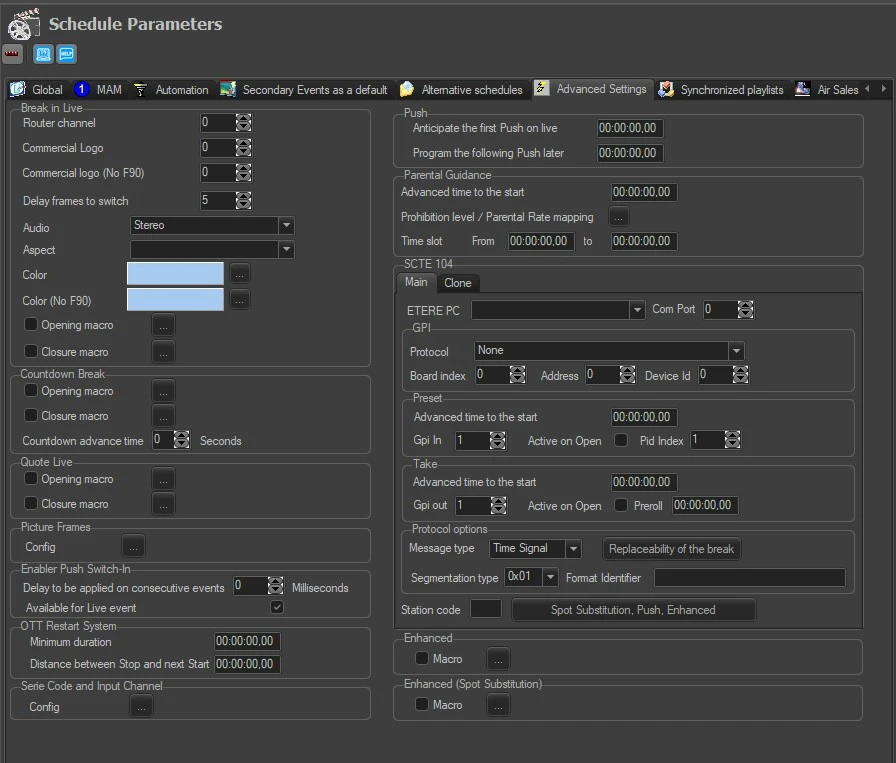The width and height of the screenshot is (896, 763).
Task: Open the GPI Protocol dropdown
Action: click(736, 351)
